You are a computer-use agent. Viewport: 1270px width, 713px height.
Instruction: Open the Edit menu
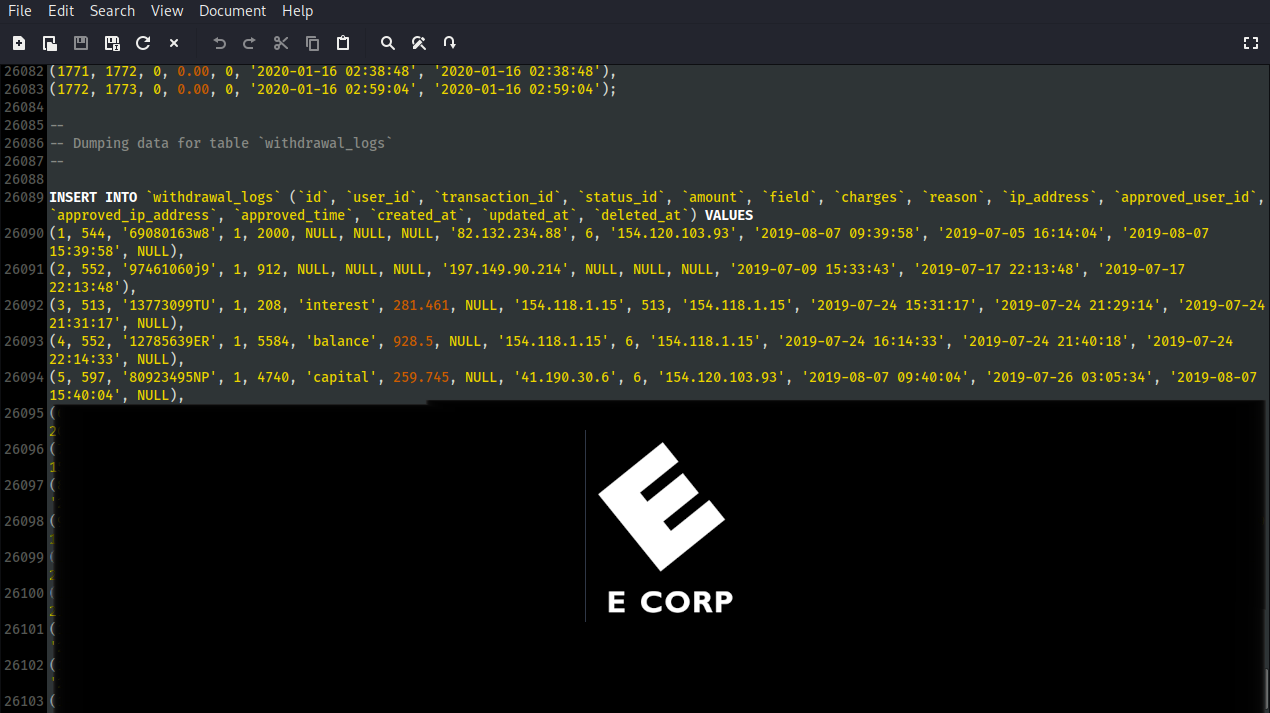[61, 11]
